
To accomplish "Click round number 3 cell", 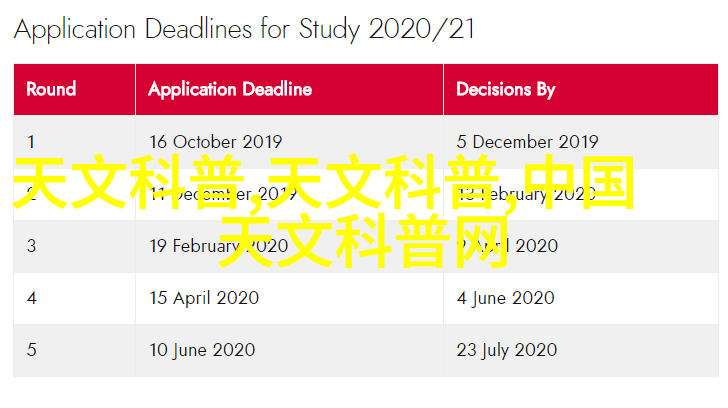I will point(74,246).
